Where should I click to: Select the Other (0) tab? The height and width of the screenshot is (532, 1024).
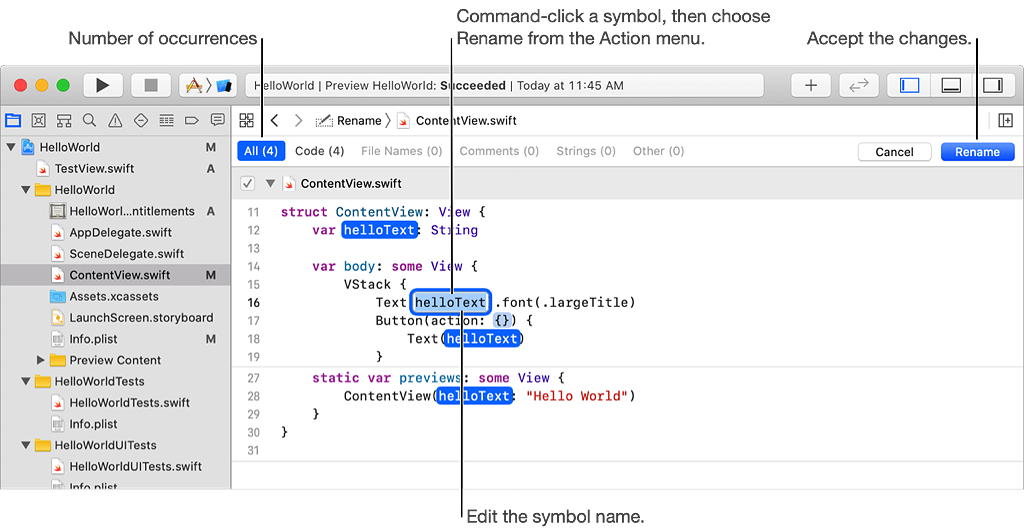tap(658, 151)
